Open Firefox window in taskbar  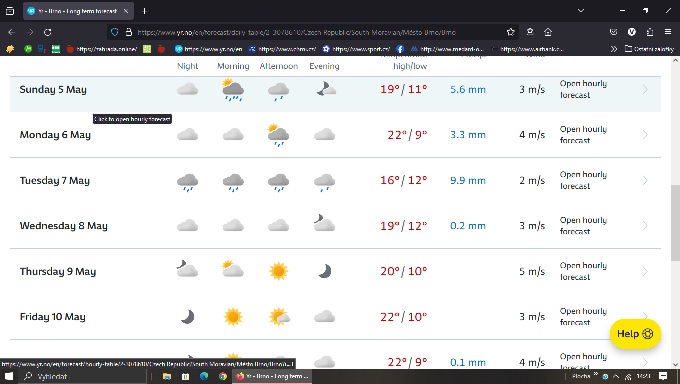pos(272,376)
